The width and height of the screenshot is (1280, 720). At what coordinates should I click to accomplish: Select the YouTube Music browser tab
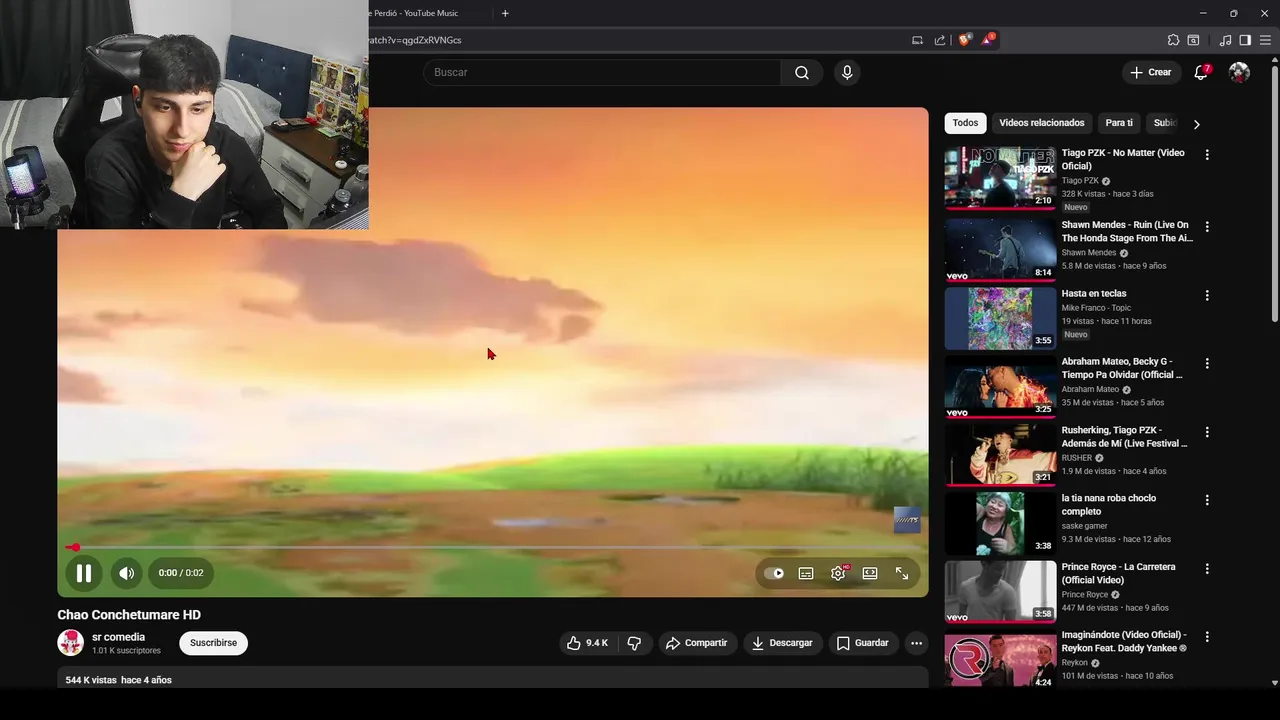pos(414,13)
